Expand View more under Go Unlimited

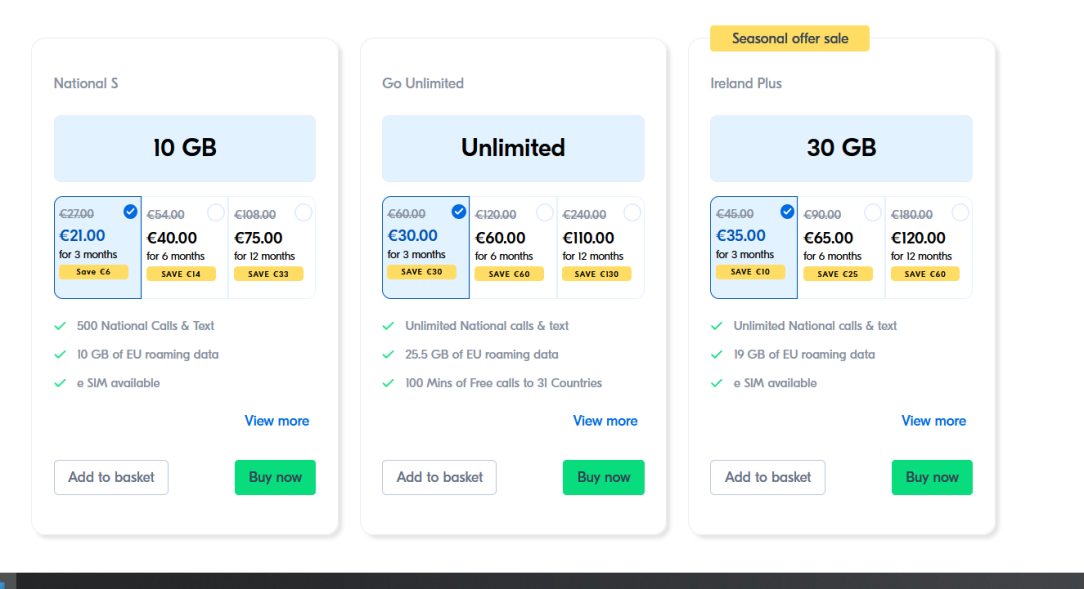coord(605,421)
